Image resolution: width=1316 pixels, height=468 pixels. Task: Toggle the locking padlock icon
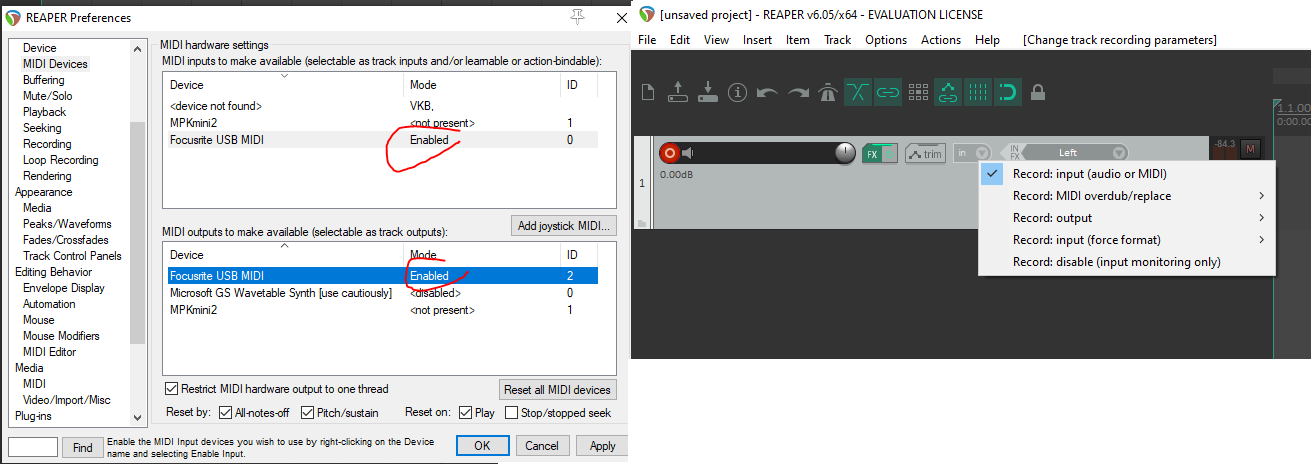1038,93
